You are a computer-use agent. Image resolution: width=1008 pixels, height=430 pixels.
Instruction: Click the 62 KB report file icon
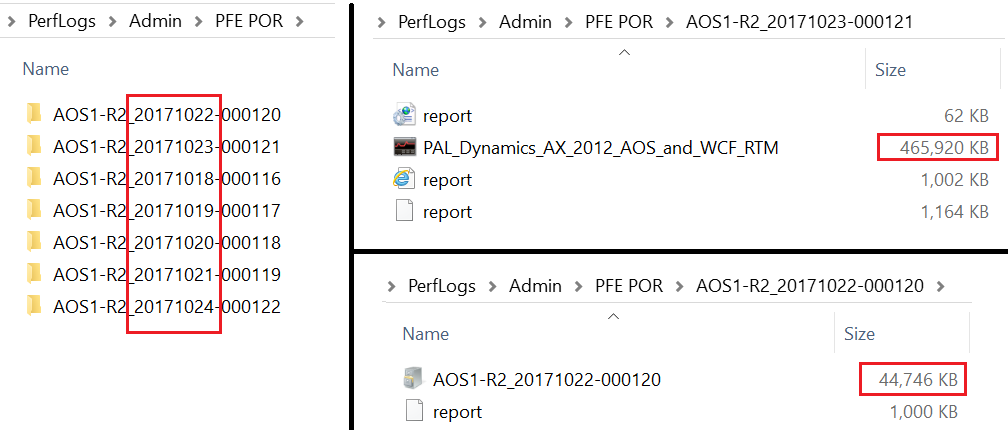pyautogui.click(x=404, y=116)
